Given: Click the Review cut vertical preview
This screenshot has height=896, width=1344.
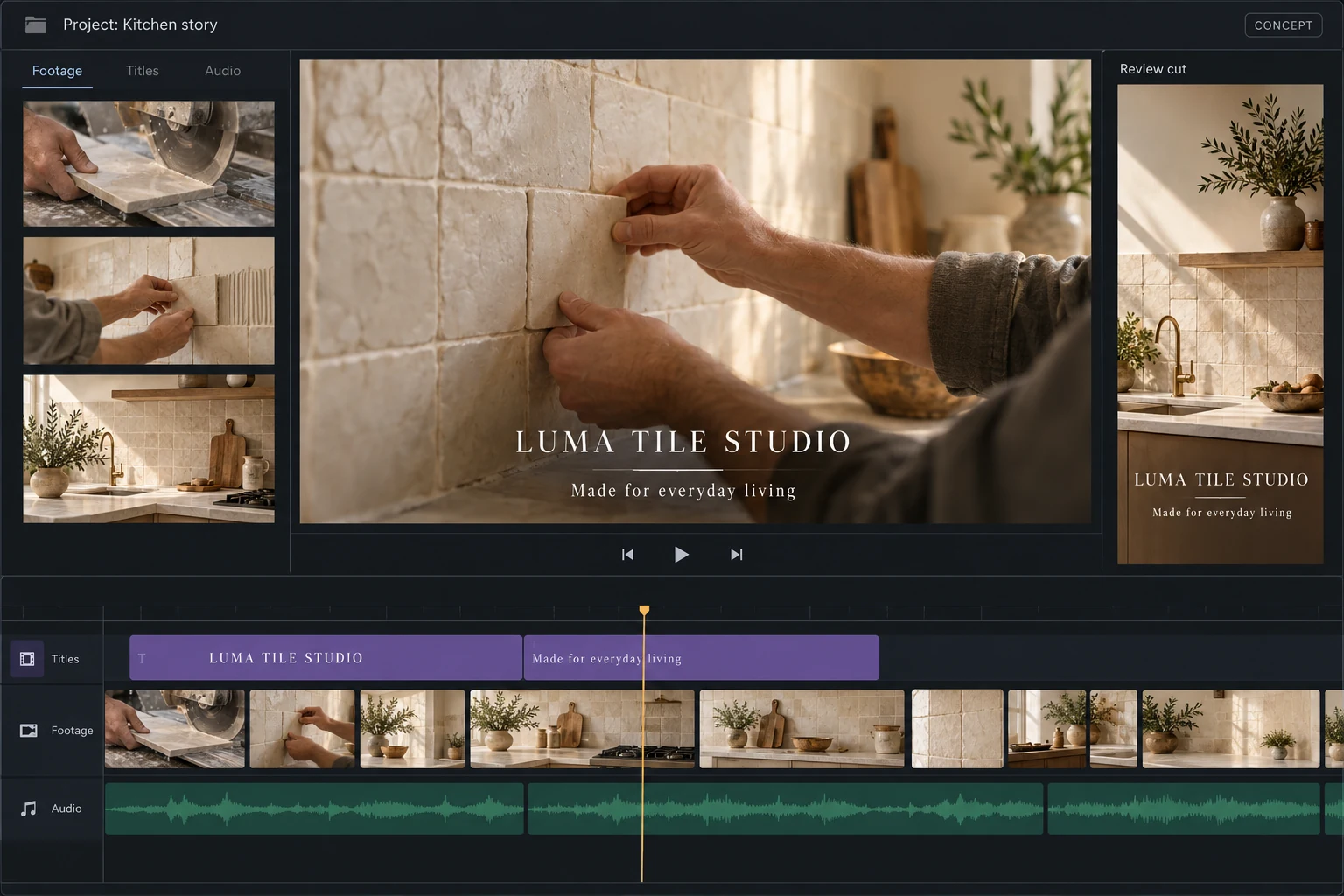Looking at the screenshot, I should coord(1221,324).
